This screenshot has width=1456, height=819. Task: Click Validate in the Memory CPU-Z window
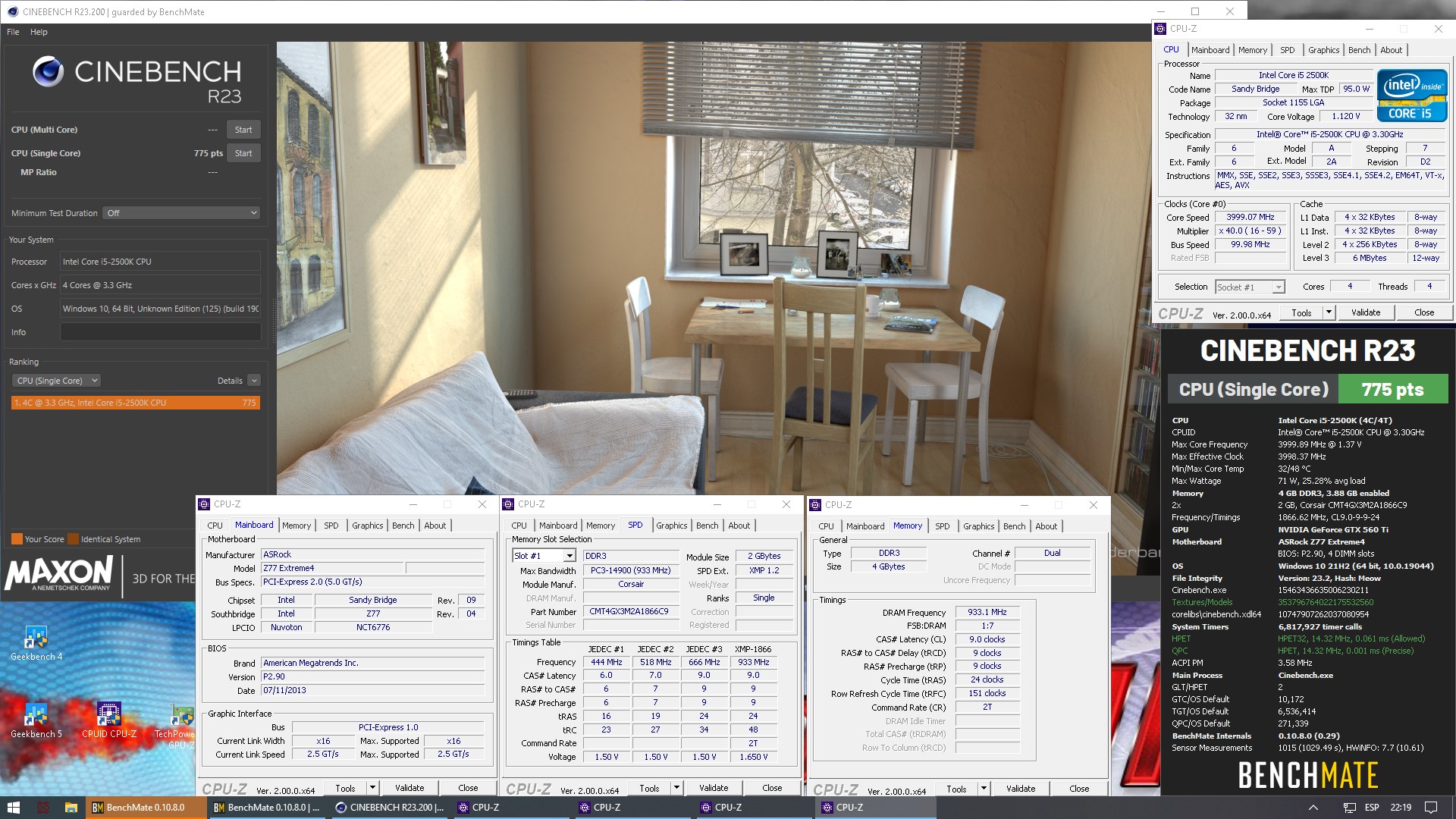pyautogui.click(x=1021, y=789)
